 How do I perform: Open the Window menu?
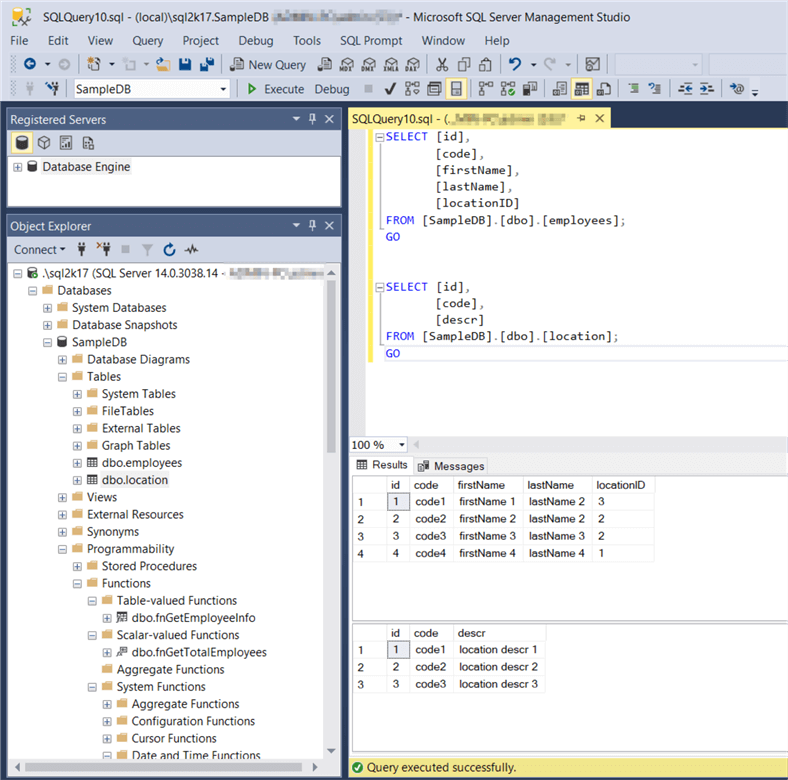tap(443, 41)
